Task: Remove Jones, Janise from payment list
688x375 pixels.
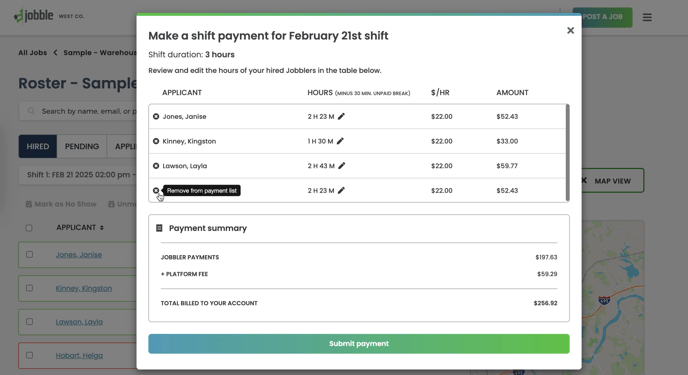Action: 156,117
